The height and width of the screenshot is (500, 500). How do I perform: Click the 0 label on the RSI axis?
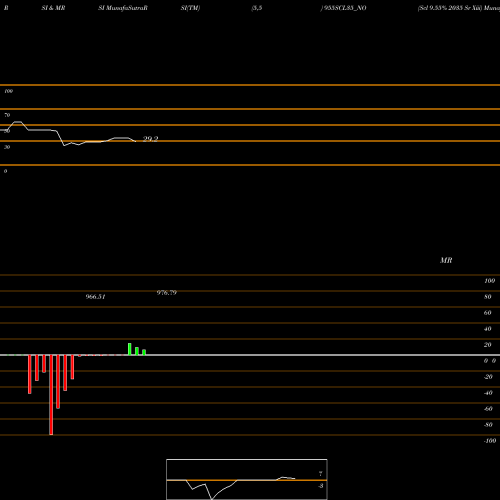5,171
